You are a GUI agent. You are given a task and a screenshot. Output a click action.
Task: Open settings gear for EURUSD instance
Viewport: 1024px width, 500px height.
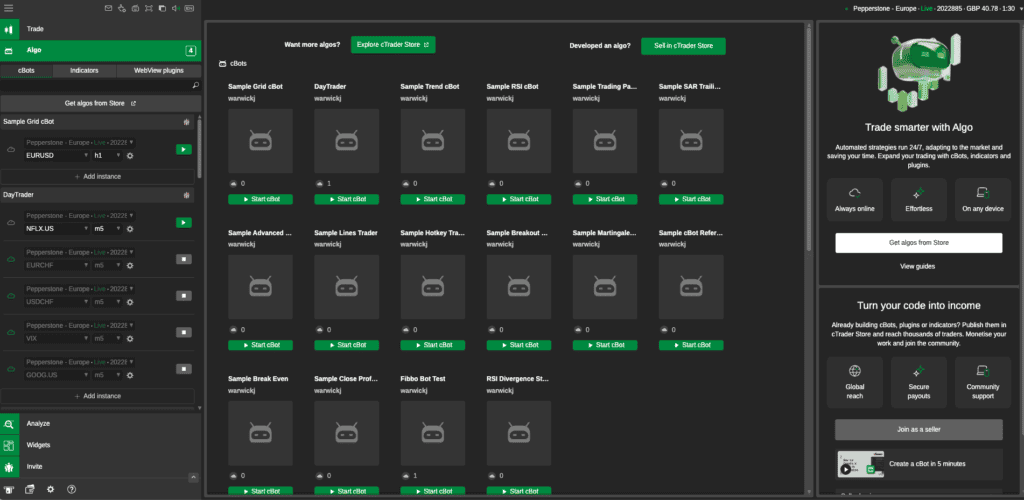(130, 156)
